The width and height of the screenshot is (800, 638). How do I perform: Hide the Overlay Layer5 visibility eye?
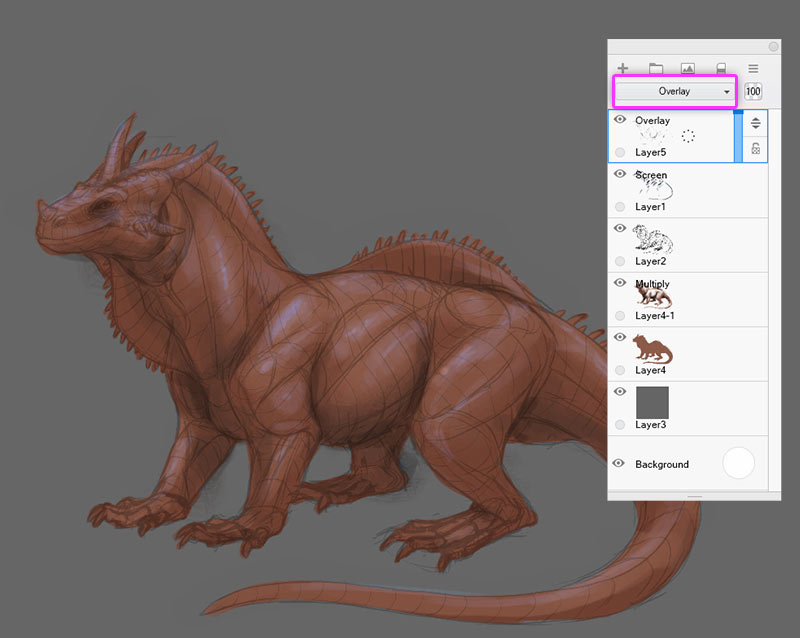coord(620,119)
